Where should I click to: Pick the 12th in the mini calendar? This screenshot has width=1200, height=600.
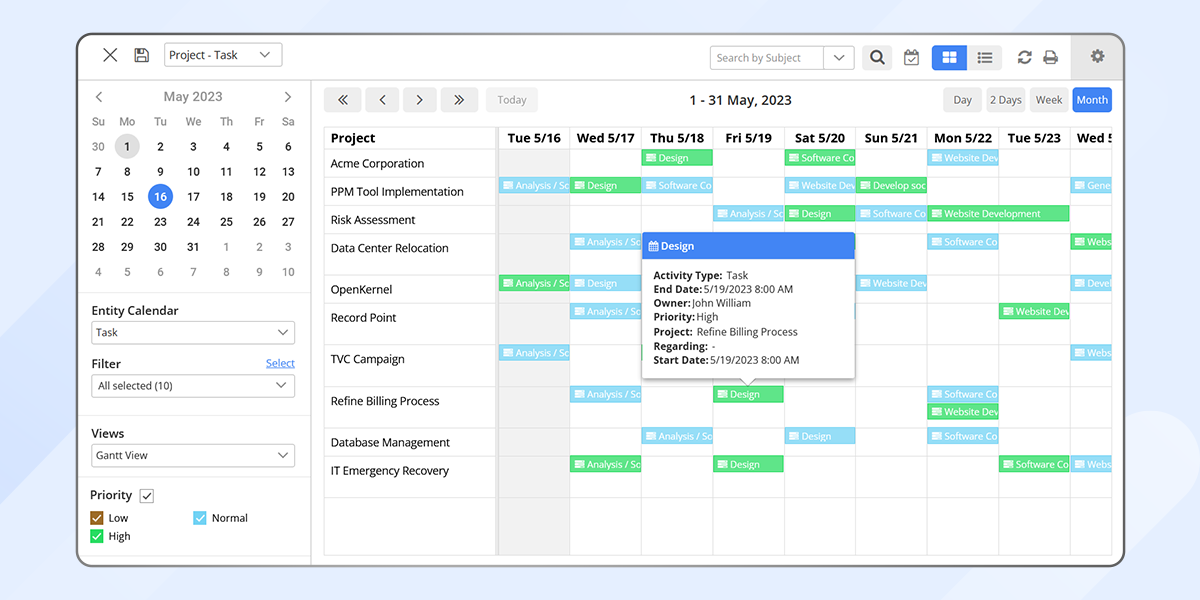[259, 172]
